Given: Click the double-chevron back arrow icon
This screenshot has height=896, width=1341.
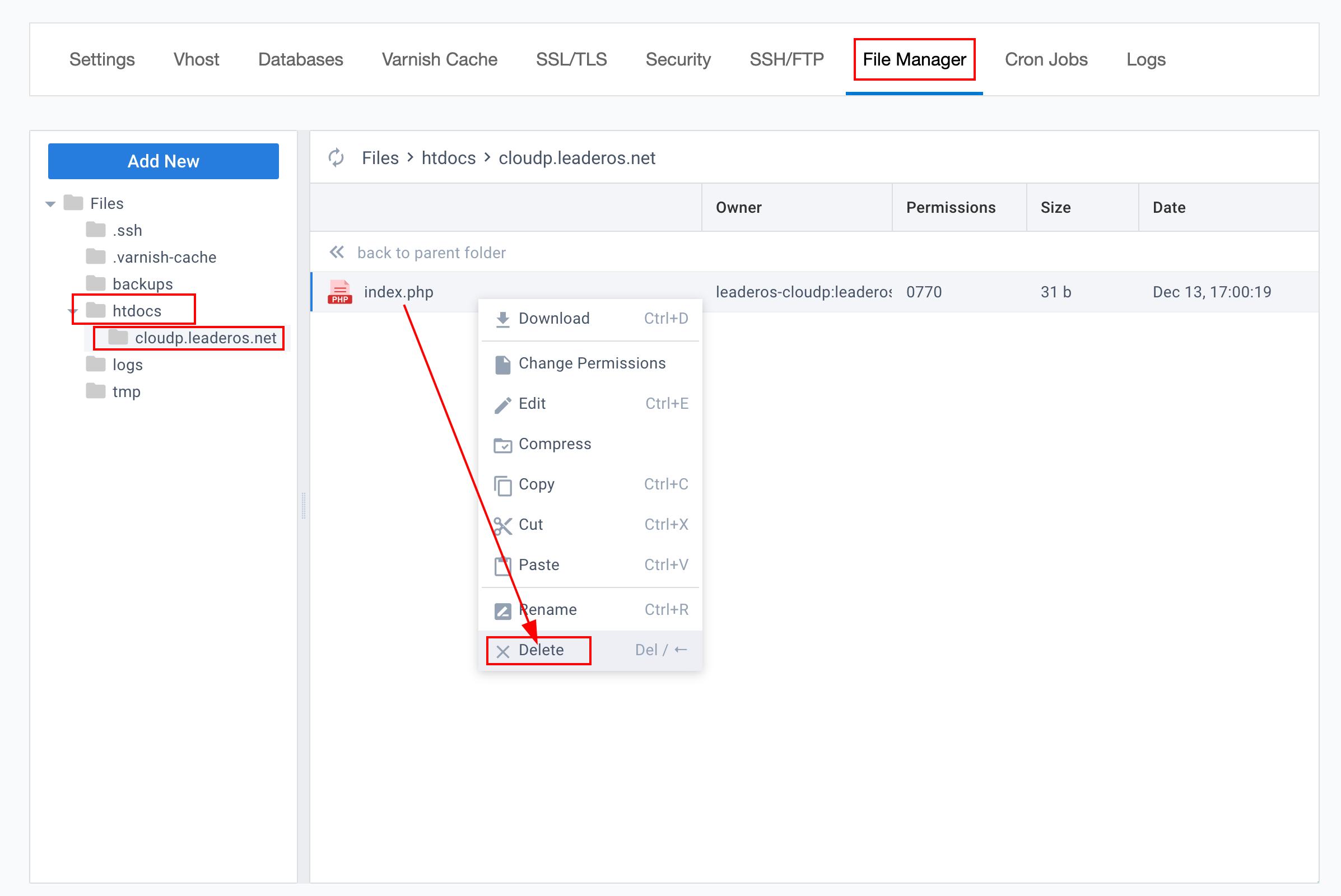Looking at the screenshot, I should pyautogui.click(x=337, y=252).
